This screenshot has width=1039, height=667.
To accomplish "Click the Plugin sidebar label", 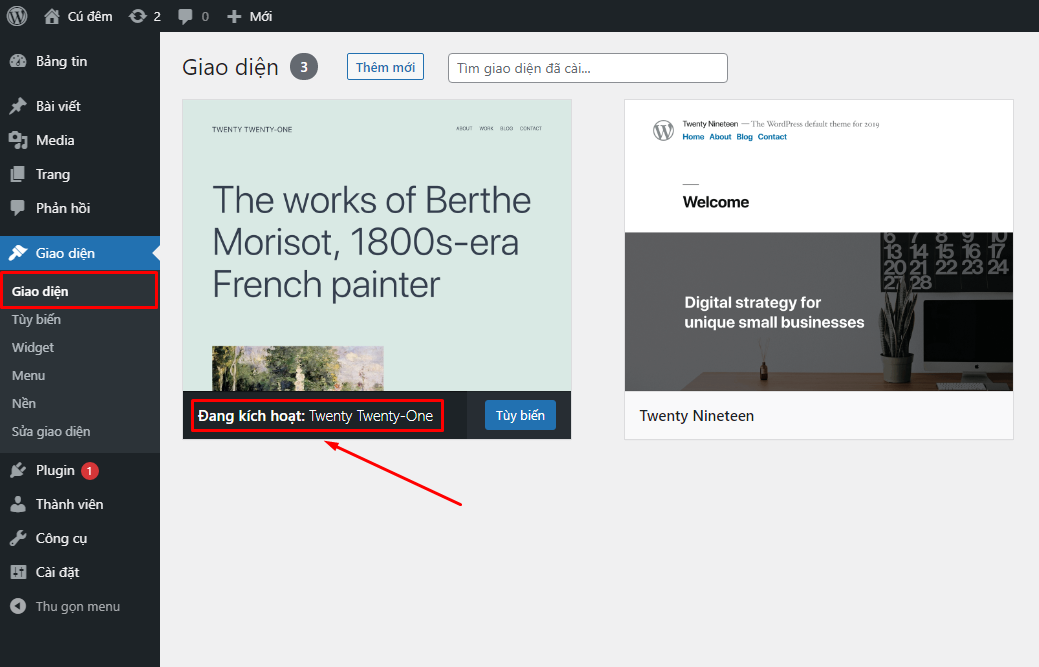I will pos(55,470).
